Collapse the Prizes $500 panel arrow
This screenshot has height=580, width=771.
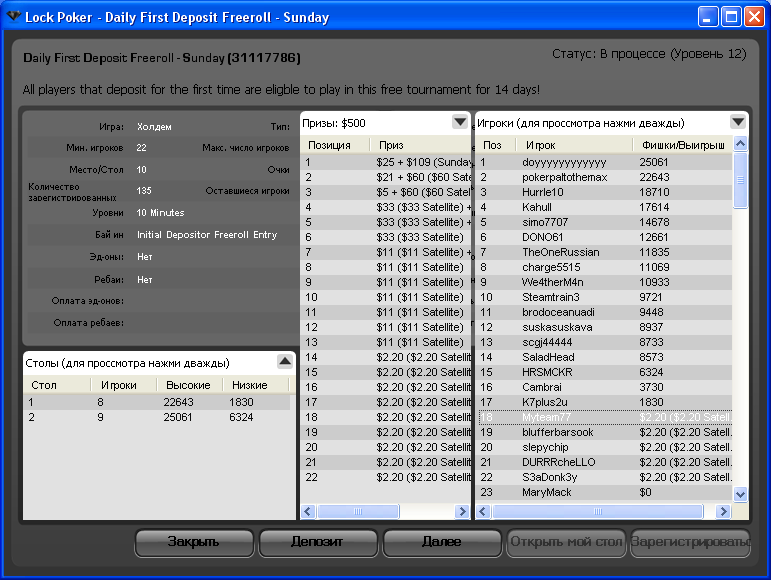coord(460,122)
